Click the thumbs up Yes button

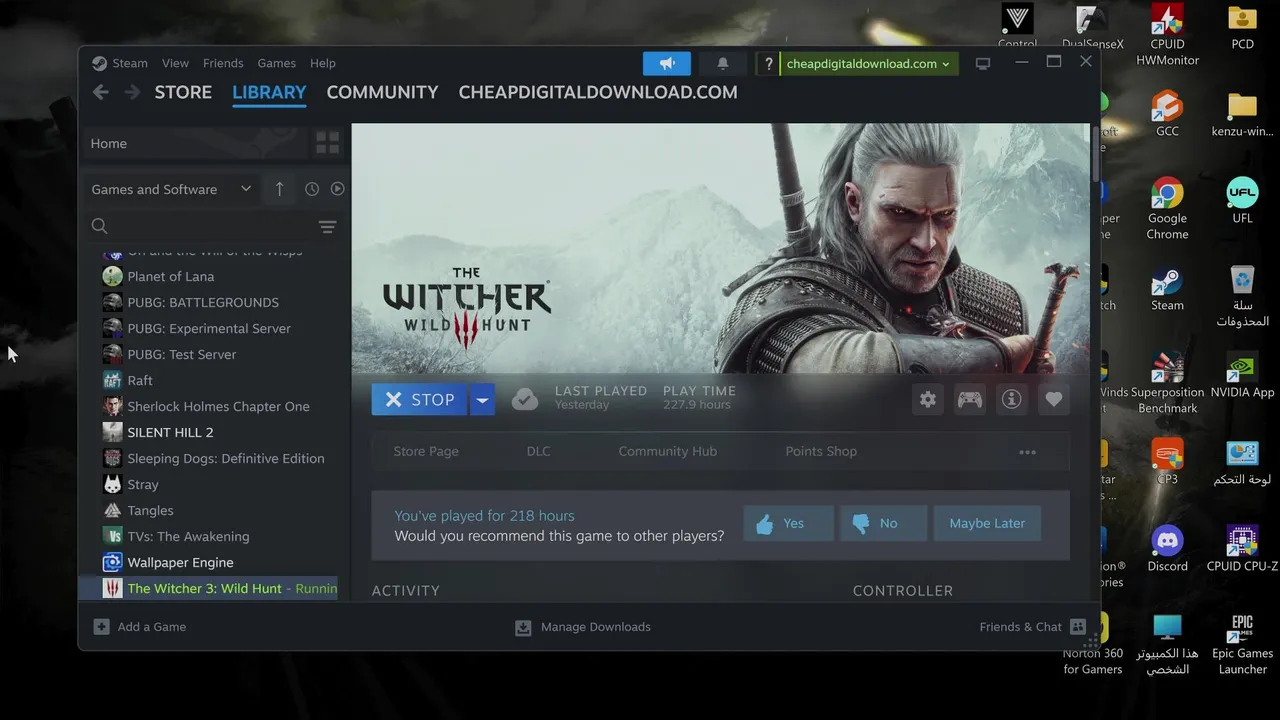coord(788,523)
